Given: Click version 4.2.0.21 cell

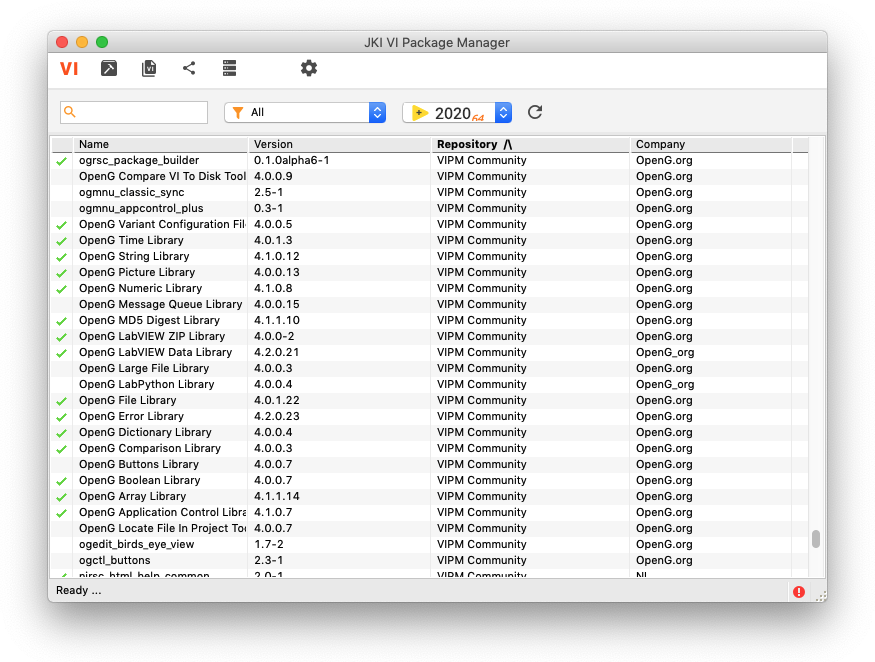Looking at the screenshot, I should pos(277,352).
